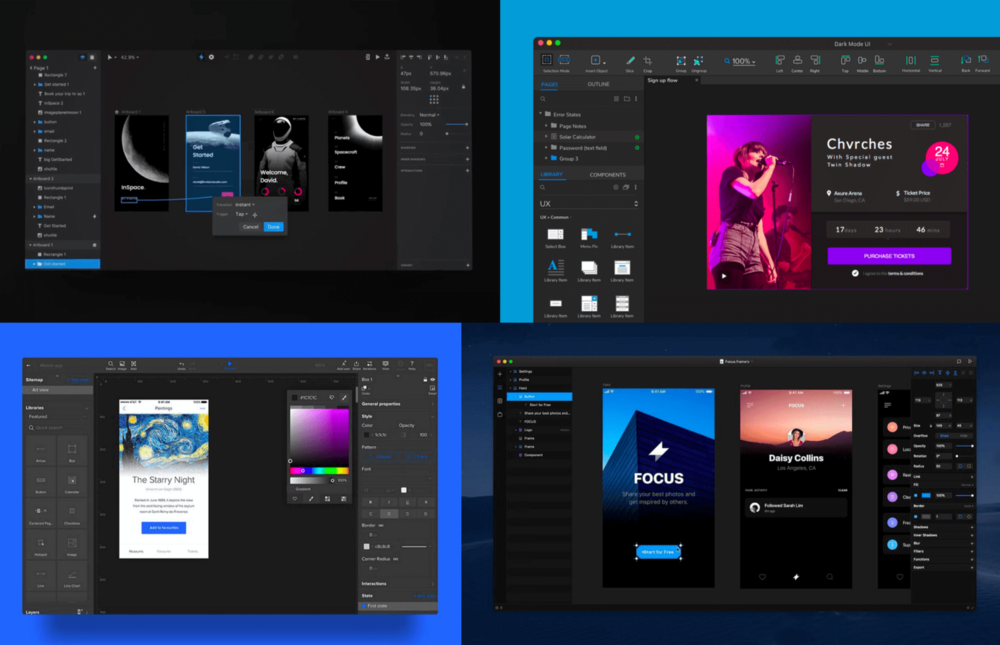This screenshot has height=645, width=1000.
Task: Click the Insert Object tool
Action: (596, 61)
